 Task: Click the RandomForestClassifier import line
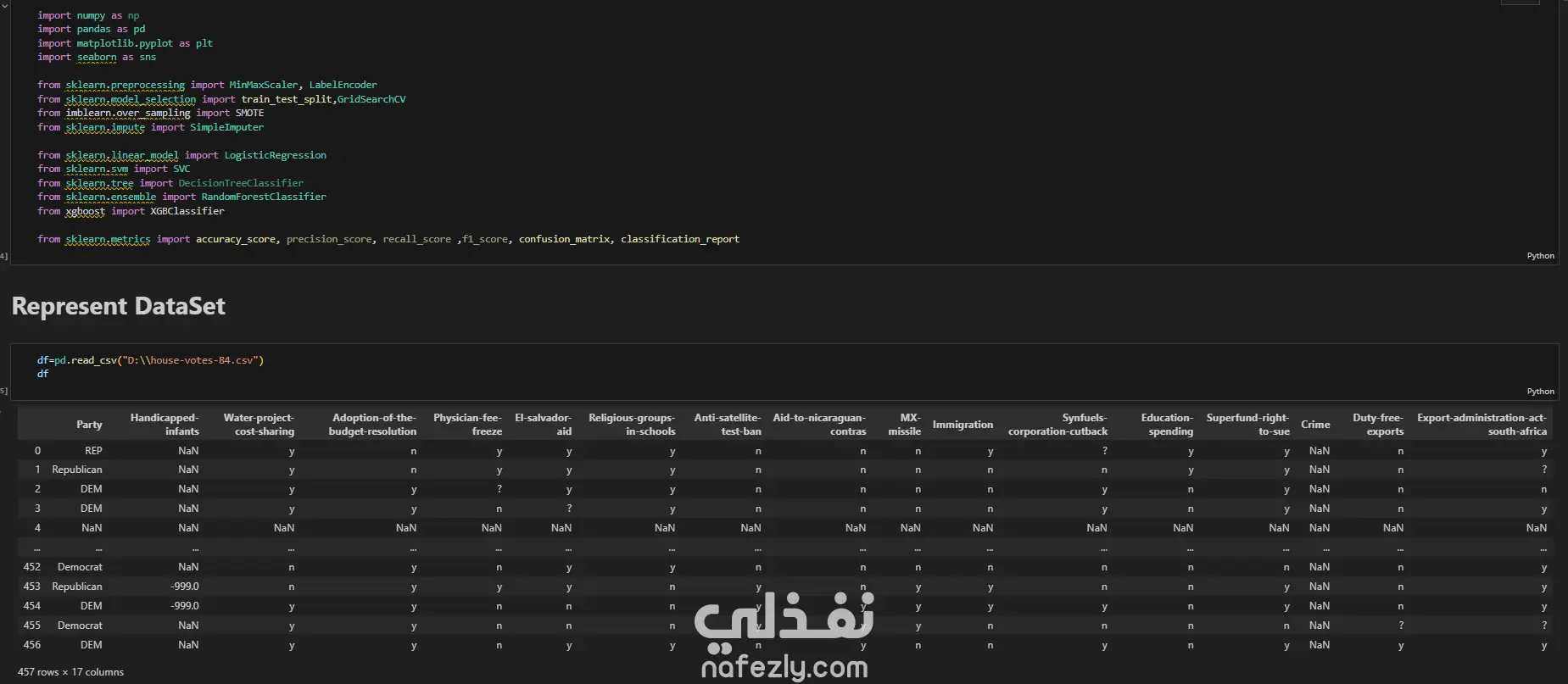click(181, 197)
